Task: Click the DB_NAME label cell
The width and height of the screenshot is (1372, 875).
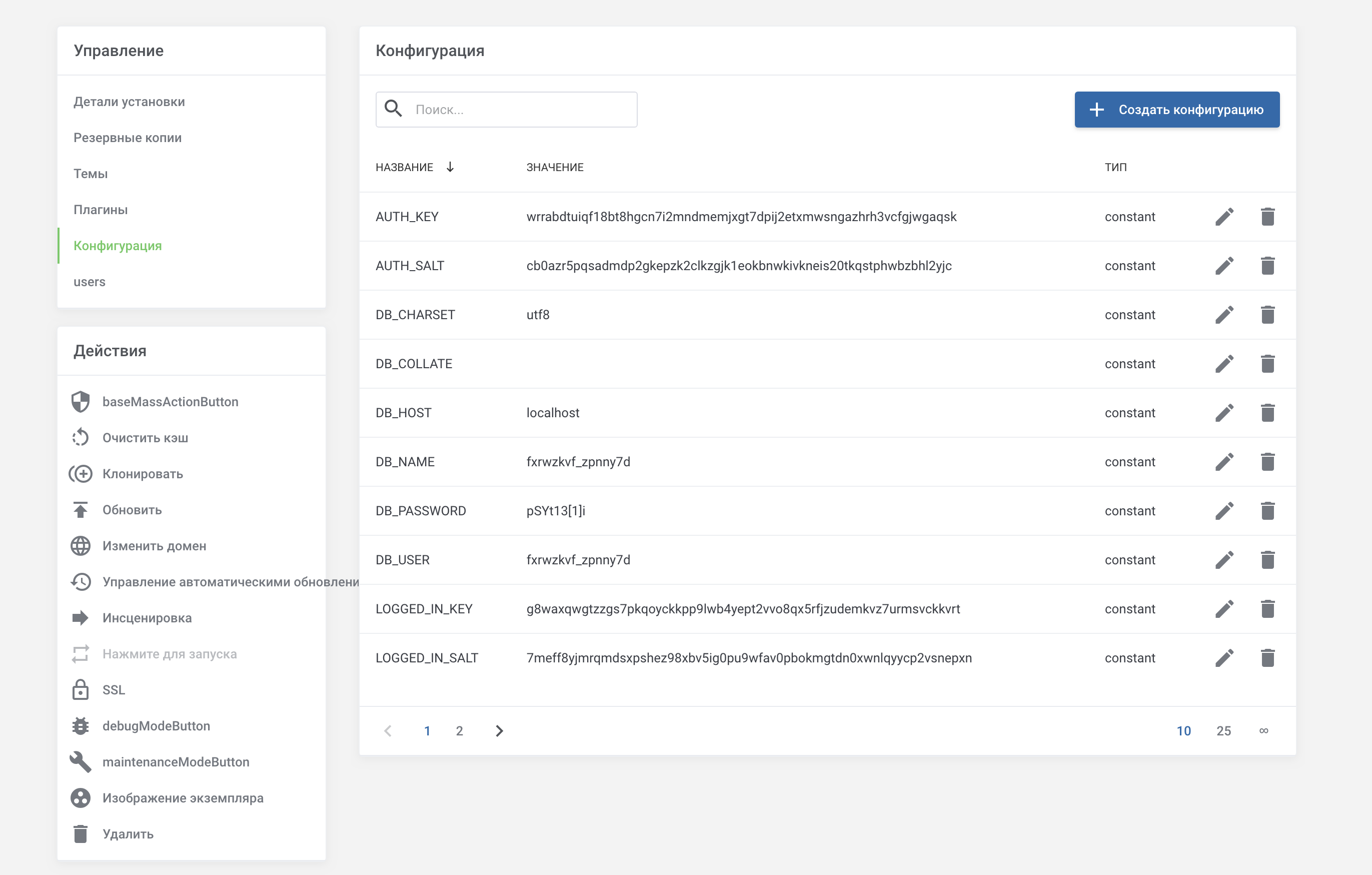Action: (x=405, y=462)
